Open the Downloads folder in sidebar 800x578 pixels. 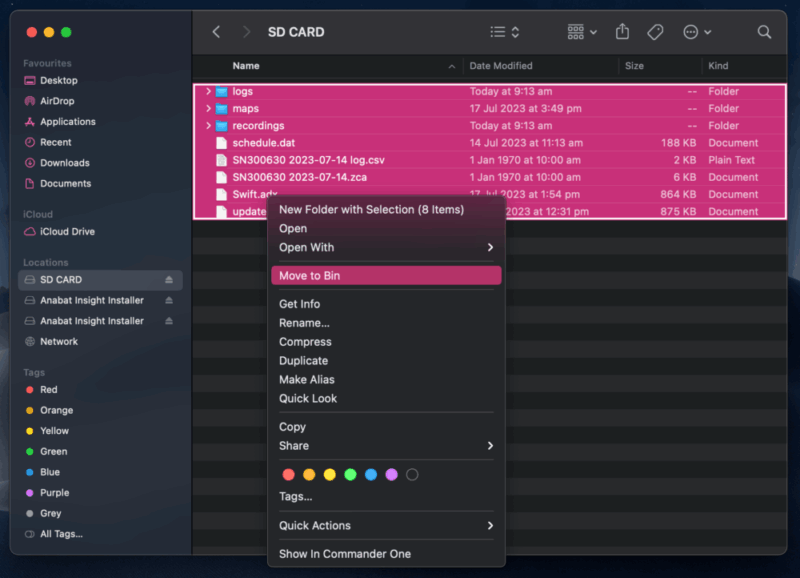[64, 163]
